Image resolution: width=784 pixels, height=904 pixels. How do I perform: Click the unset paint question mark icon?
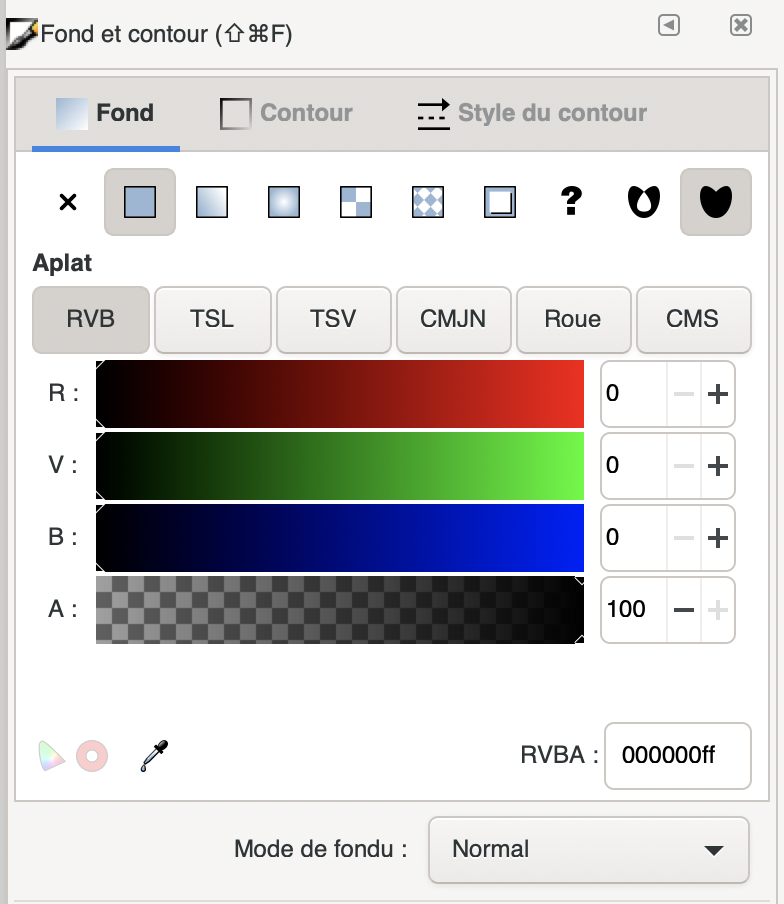click(x=571, y=202)
